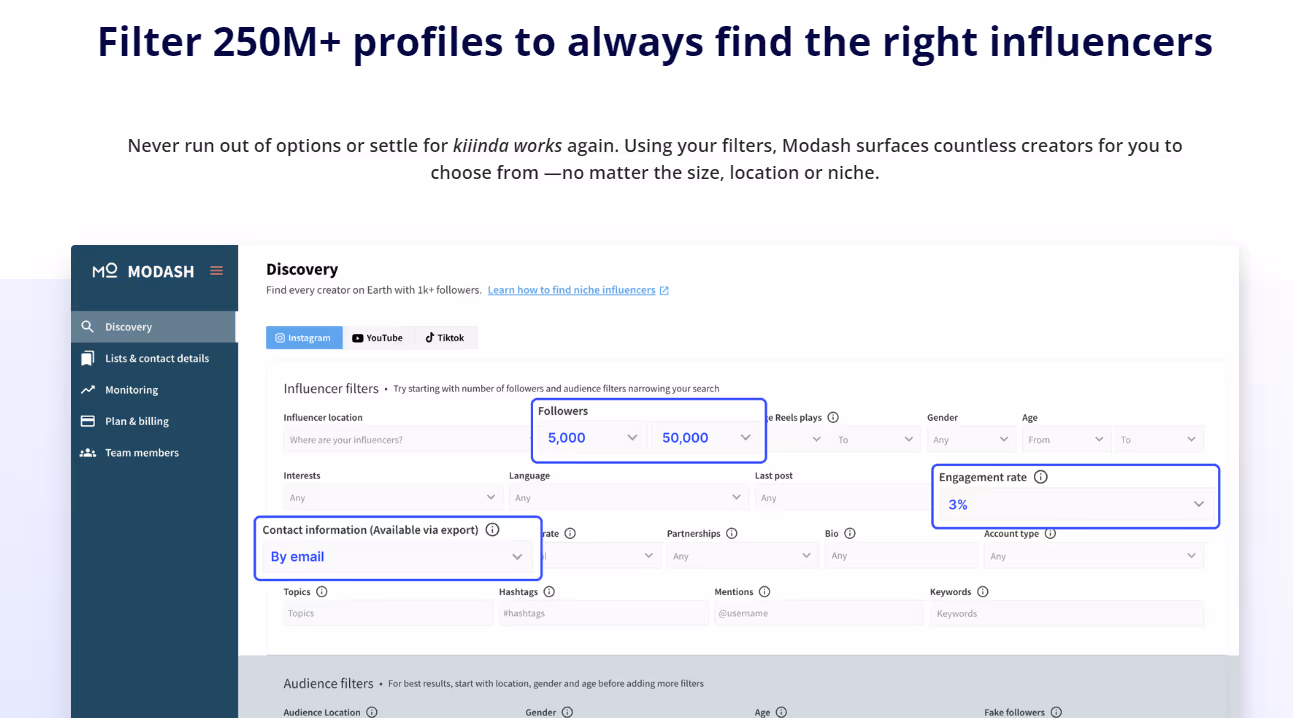
Task: Click info icon next to Reels plays
Action: [x=833, y=417]
